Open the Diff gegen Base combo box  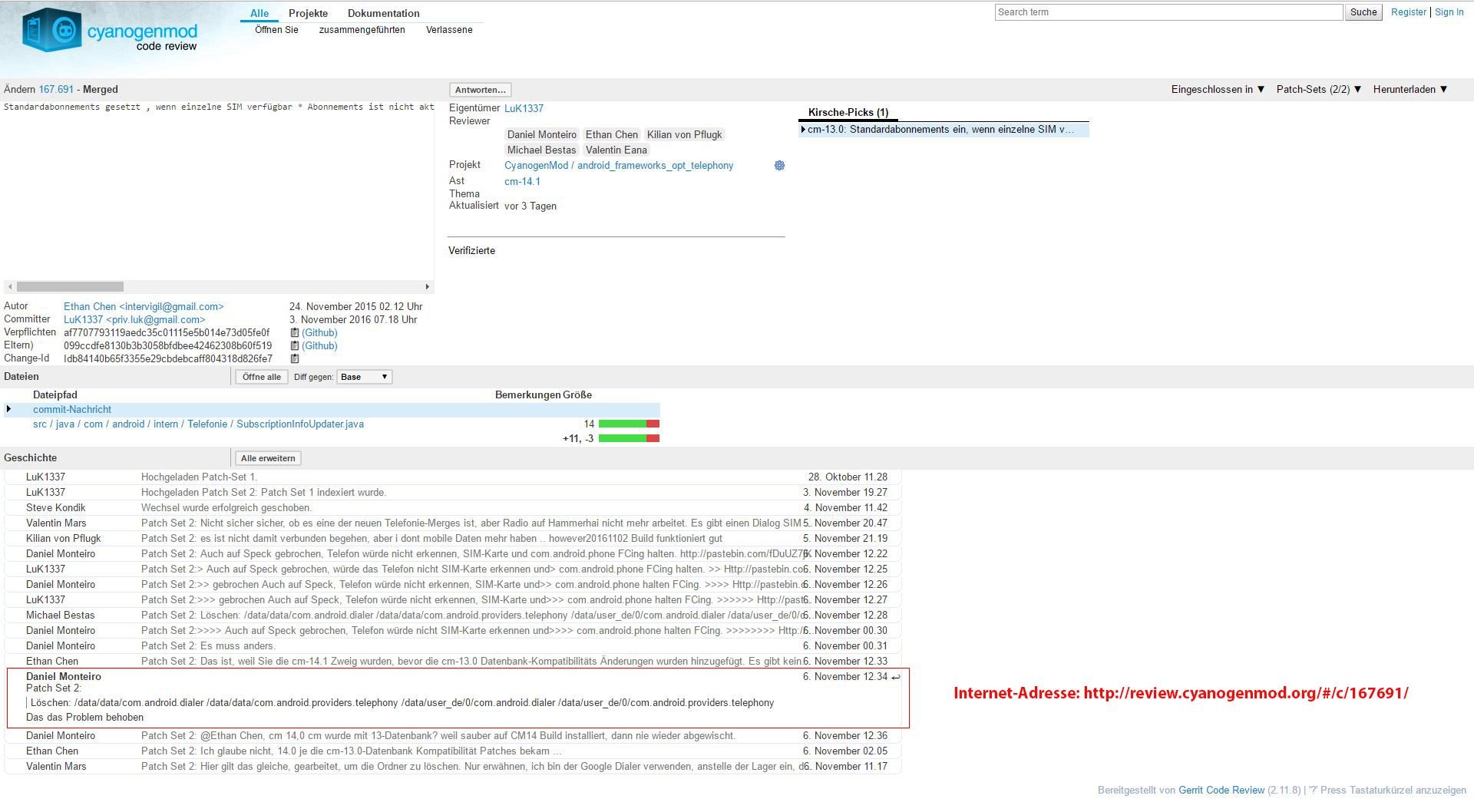tap(365, 377)
